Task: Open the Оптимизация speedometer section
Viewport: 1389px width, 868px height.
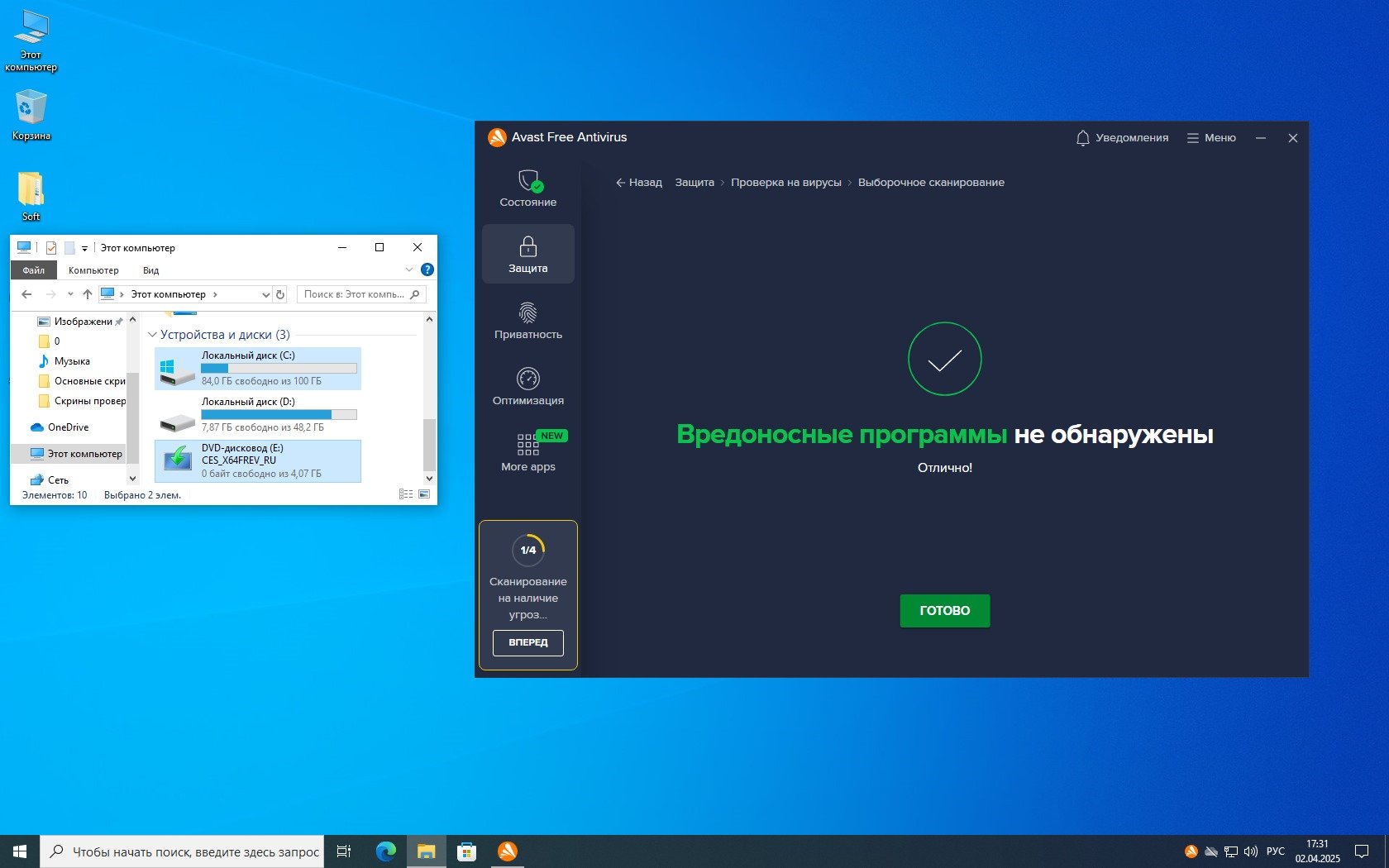Action: (x=527, y=387)
